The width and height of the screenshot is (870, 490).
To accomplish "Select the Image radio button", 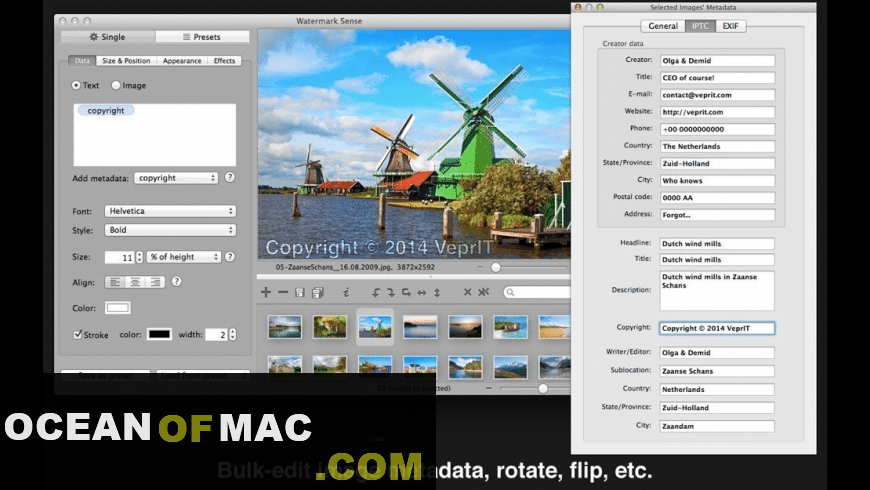I will 115,85.
